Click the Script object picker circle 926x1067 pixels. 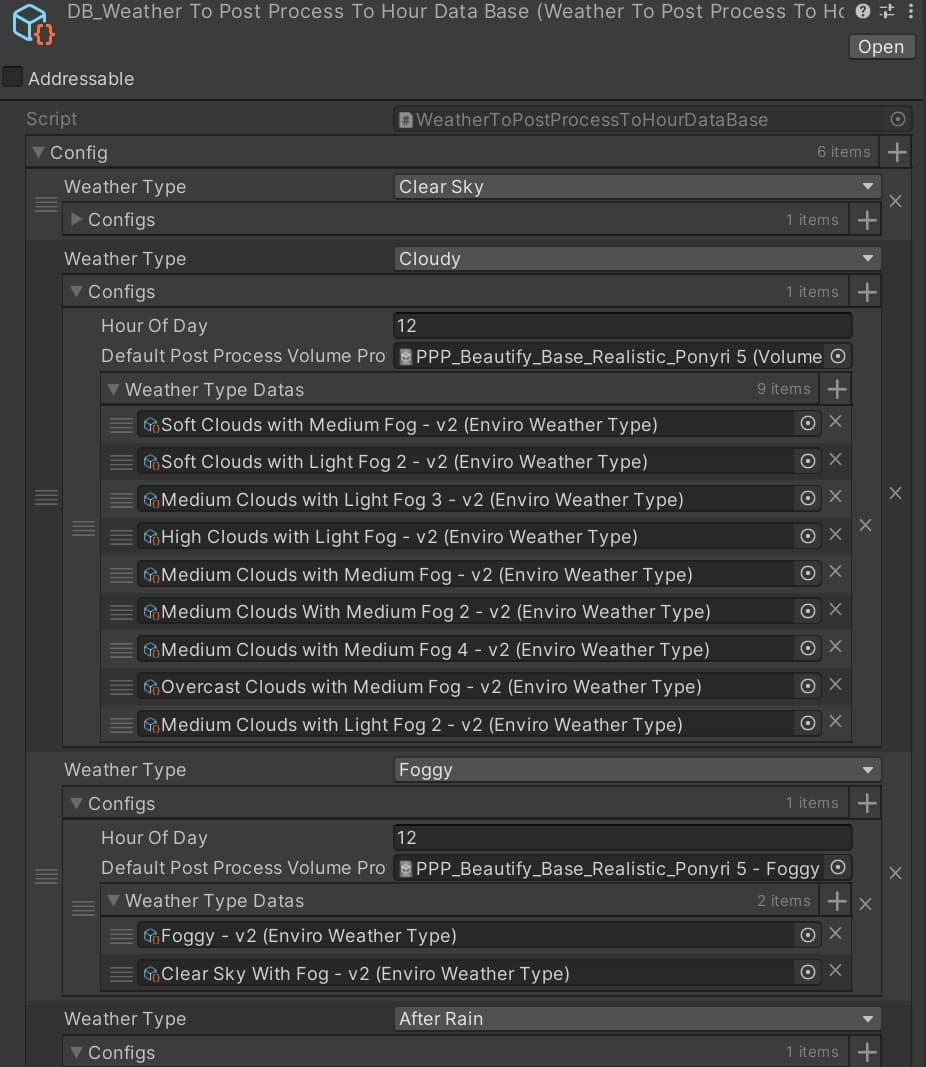(898, 119)
